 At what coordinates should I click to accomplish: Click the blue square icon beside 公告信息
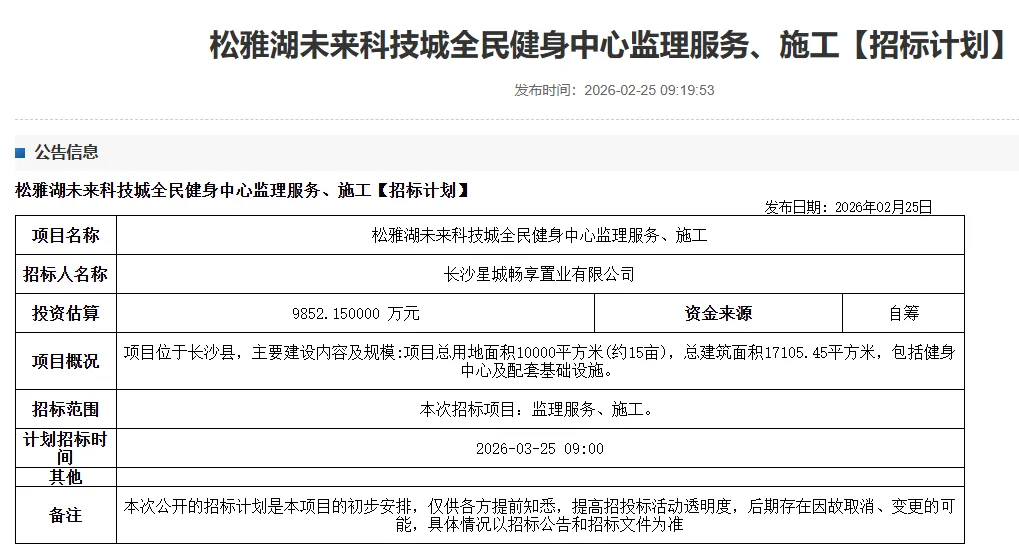[x=20, y=153]
